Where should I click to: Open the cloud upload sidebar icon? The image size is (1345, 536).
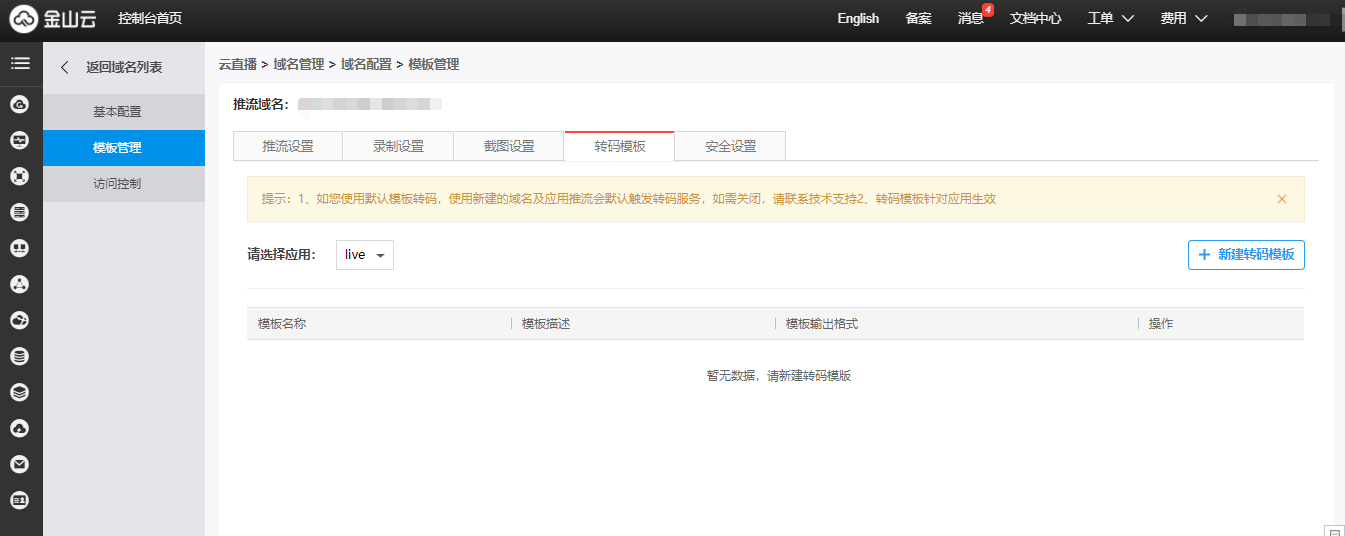tap(20, 428)
